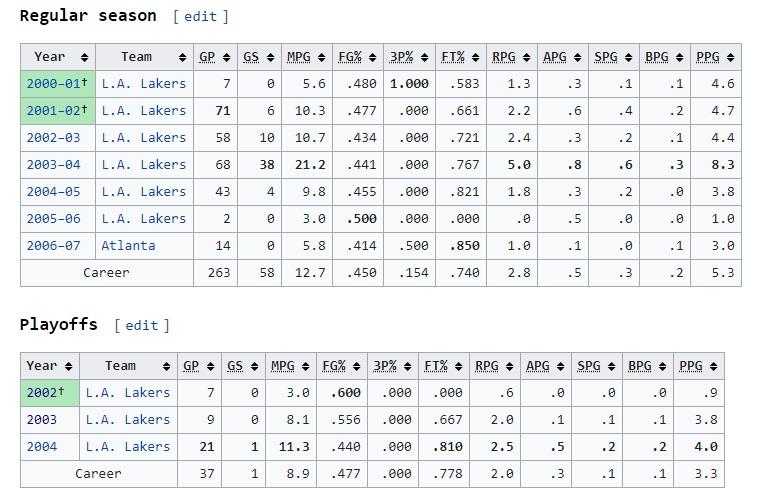Open the 2000-01 season link
Viewport: 768px width, 500px height.
pyautogui.click(x=53, y=84)
